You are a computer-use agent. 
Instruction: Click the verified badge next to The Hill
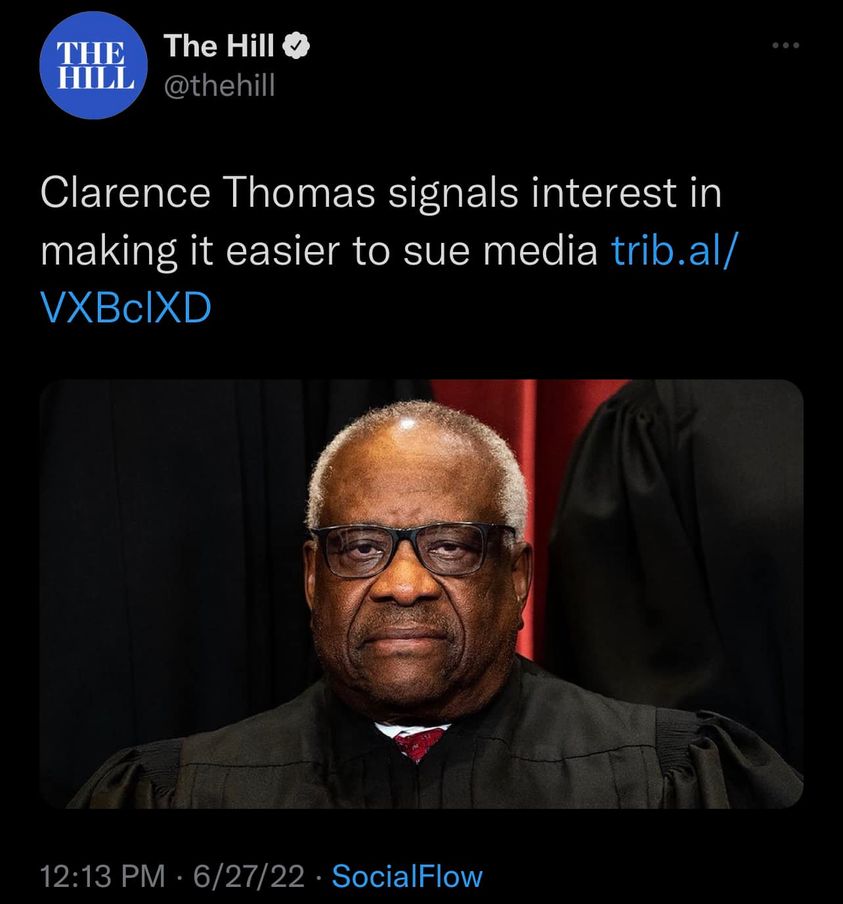[299, 45]
